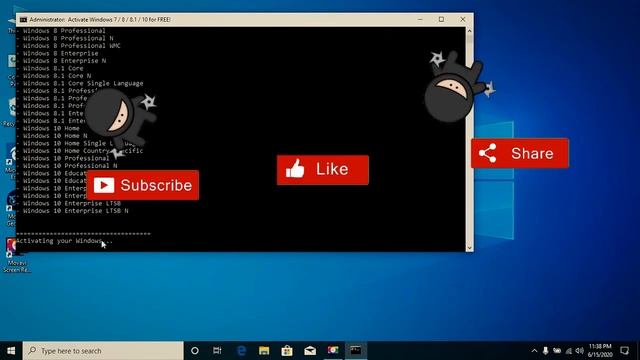This screenshot has height=360, width=640.
Task: Open the Movavi screen recorder taskbar icon
Action: pos(333,351)
